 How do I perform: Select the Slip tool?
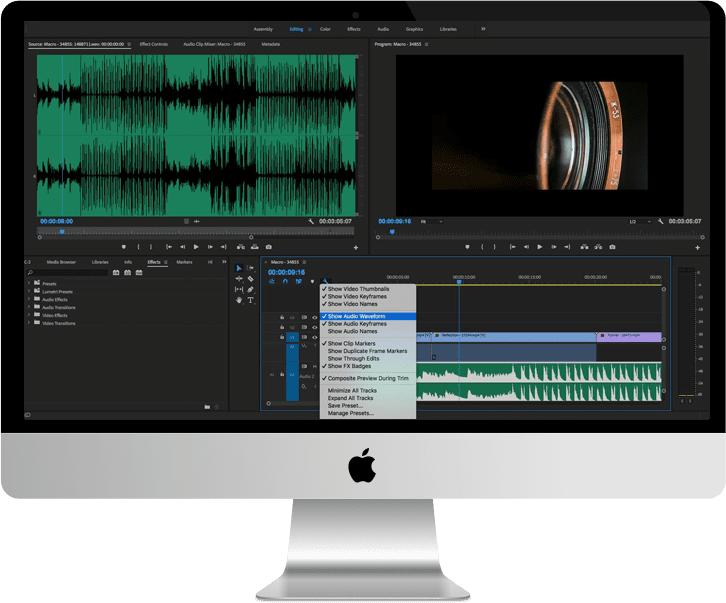(x=239, y=289)
